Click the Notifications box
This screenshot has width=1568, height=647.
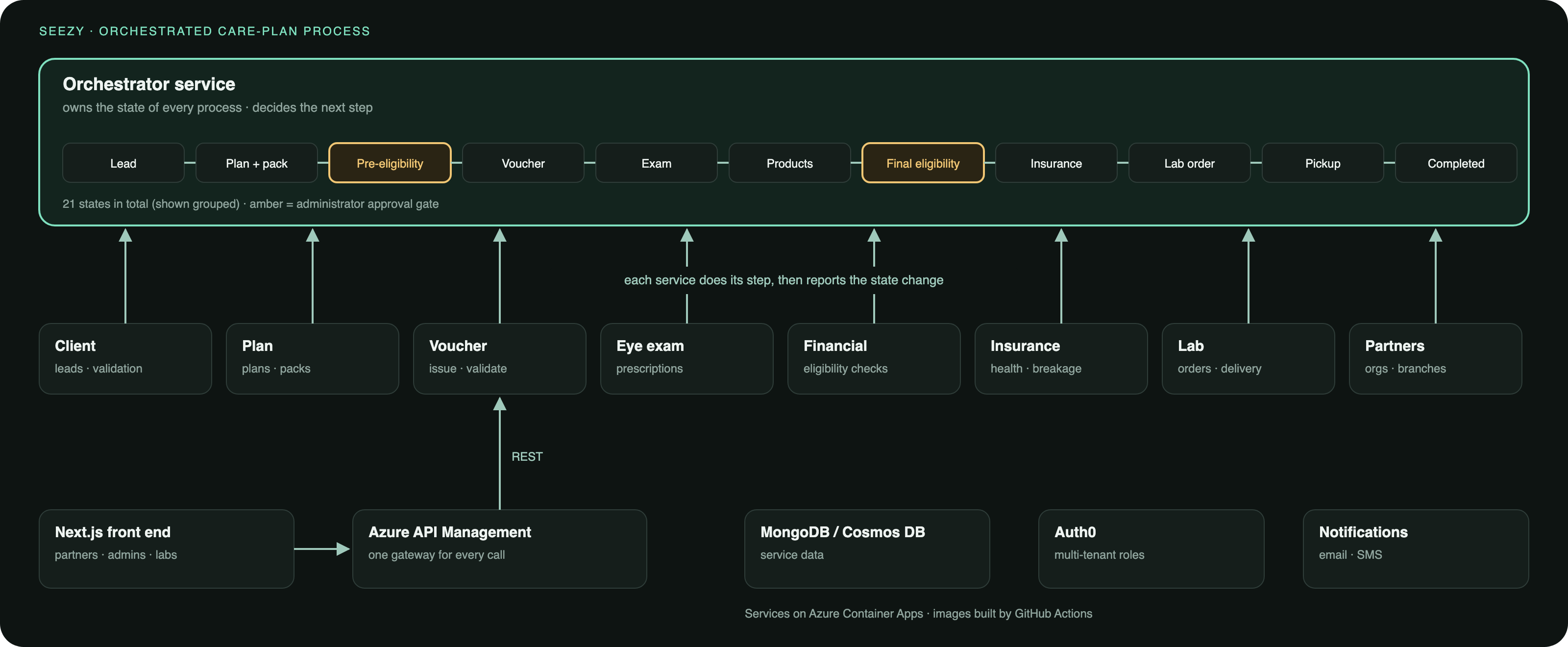click(x=1416, y=548)
